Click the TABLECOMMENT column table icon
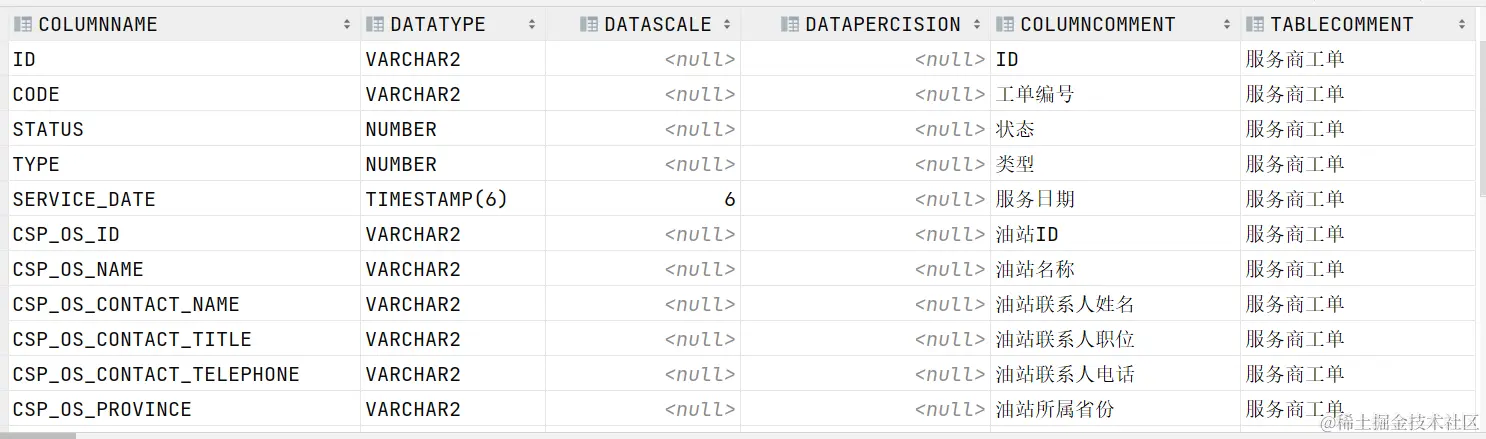 pyautogui.click(x=1255, y=24)
